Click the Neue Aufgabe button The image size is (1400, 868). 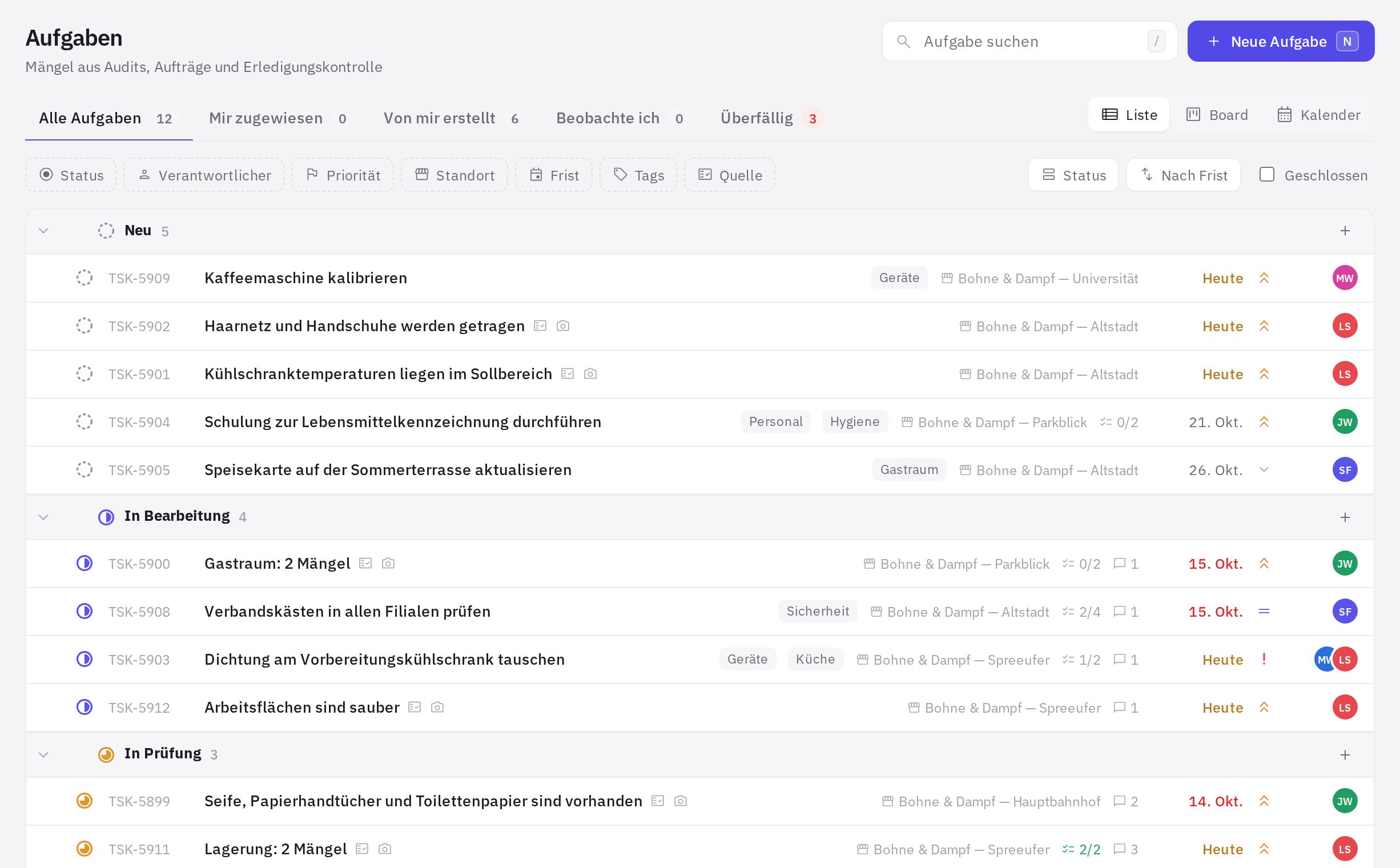coord(1281,41)
